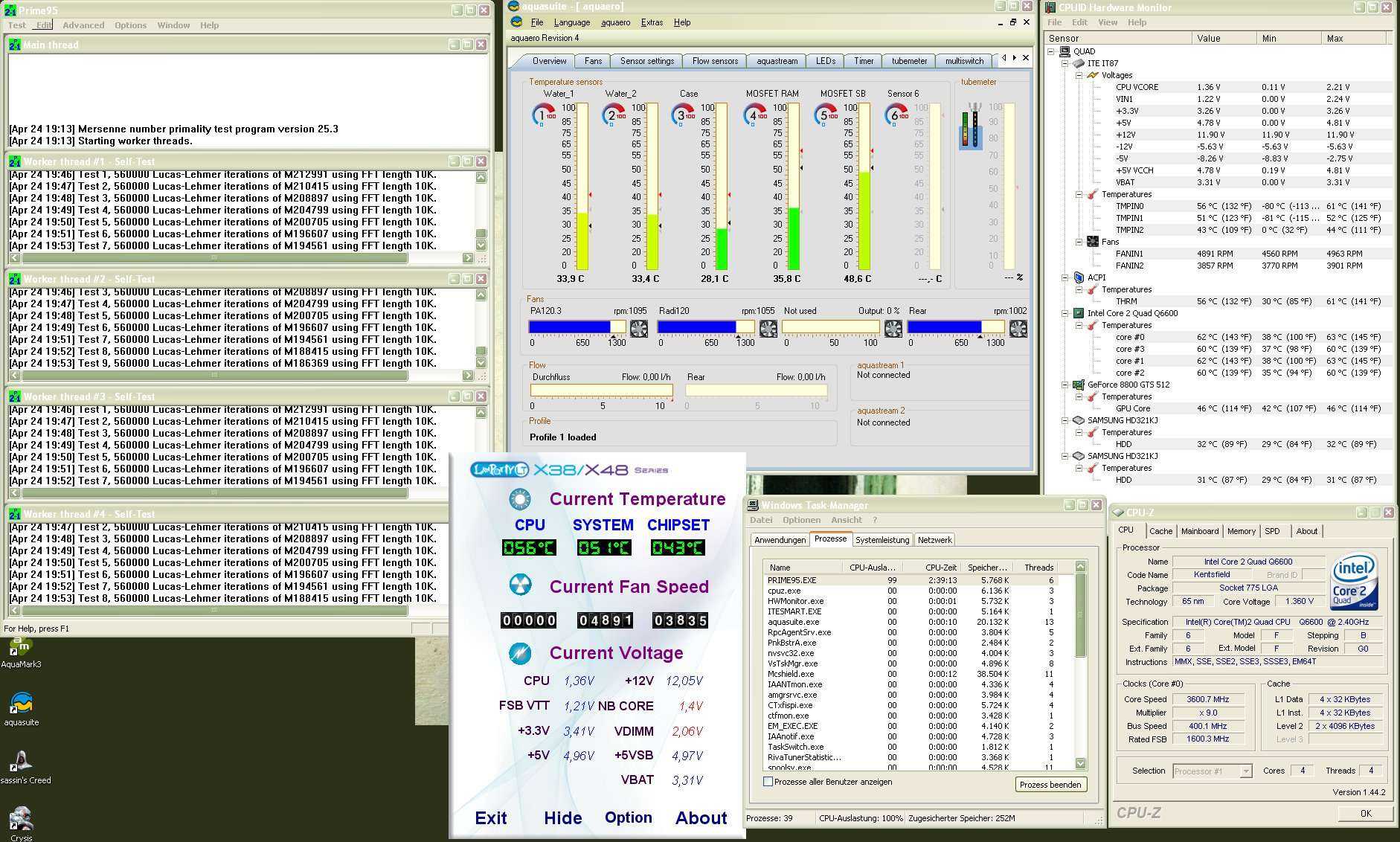The image size is (1400, 842).
Task: Open the Advanced menu in Prime95
Action: (83, 25)
